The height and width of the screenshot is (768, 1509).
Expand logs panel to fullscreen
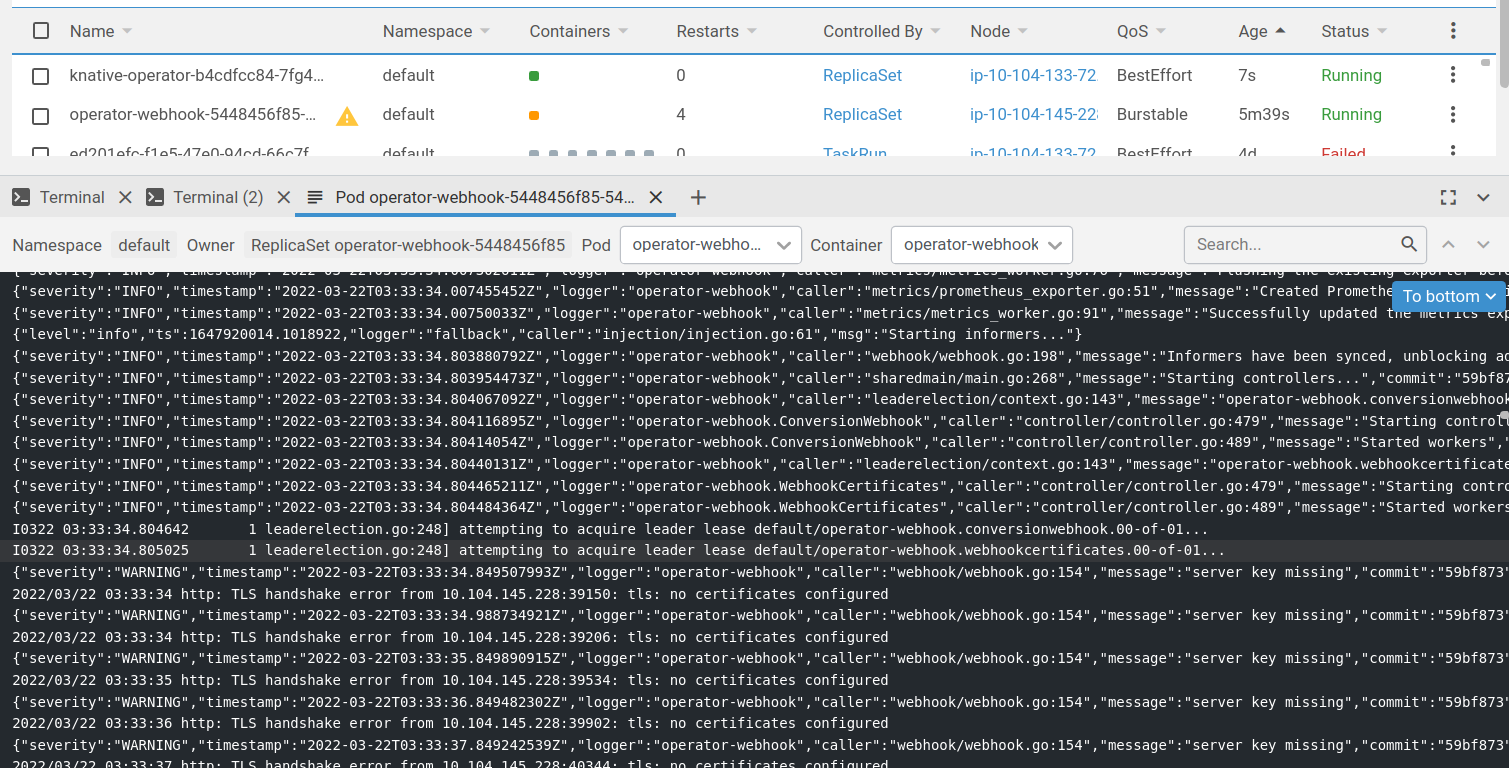coord(1448,197)
